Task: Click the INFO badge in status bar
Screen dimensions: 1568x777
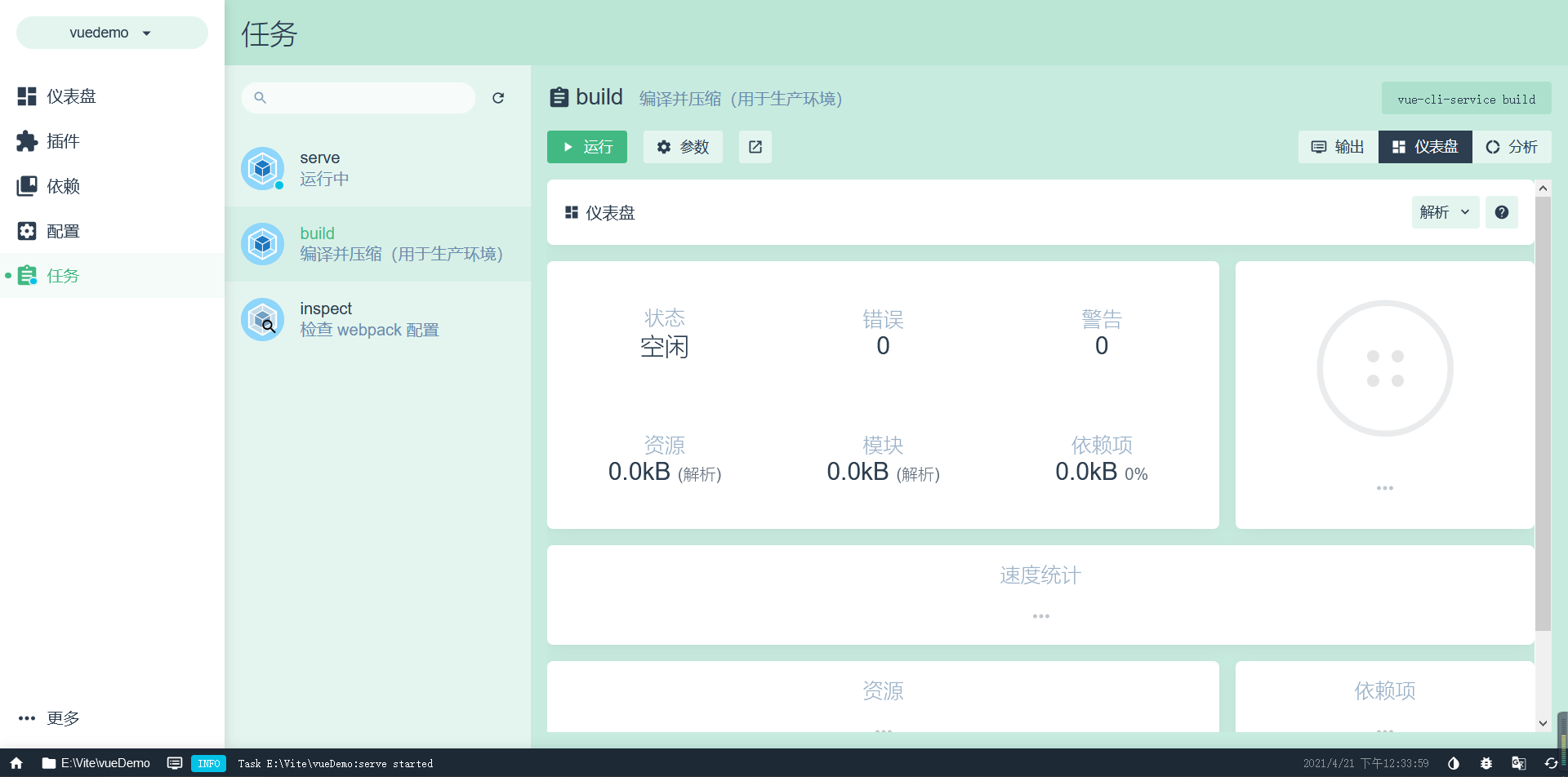Action: point(208,764)
